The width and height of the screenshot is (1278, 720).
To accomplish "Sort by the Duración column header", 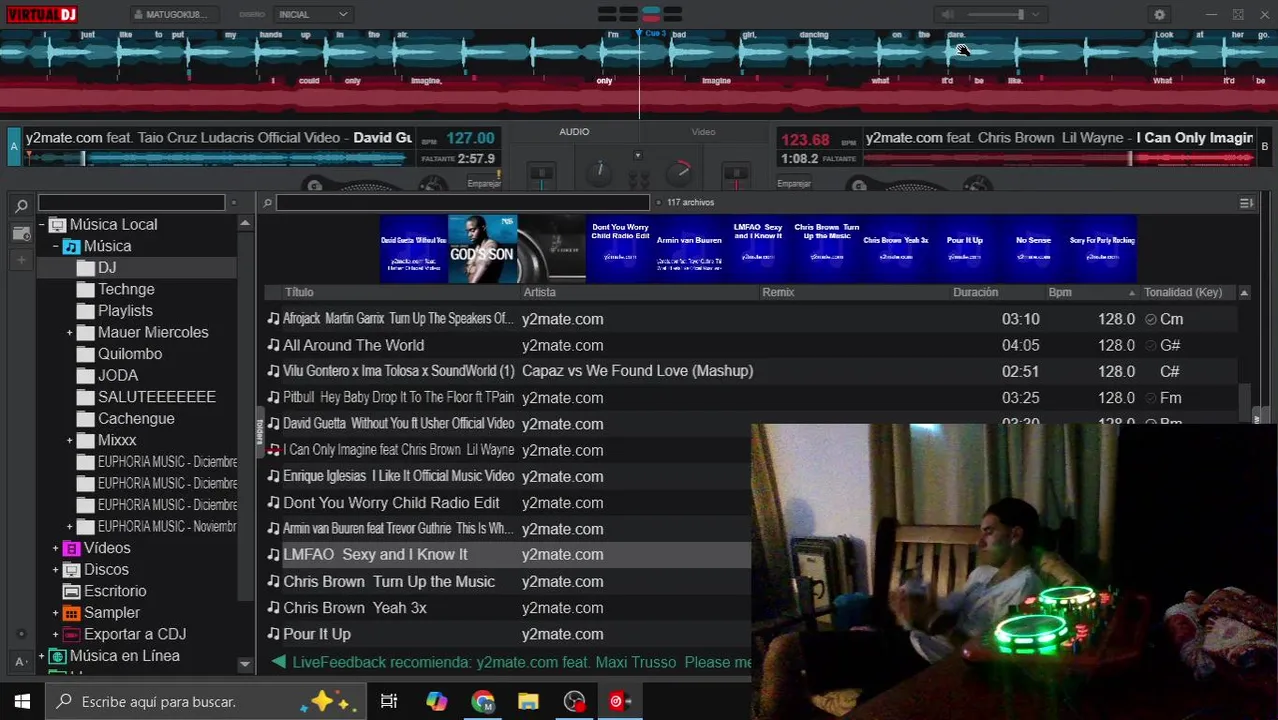I will point(975,292).
